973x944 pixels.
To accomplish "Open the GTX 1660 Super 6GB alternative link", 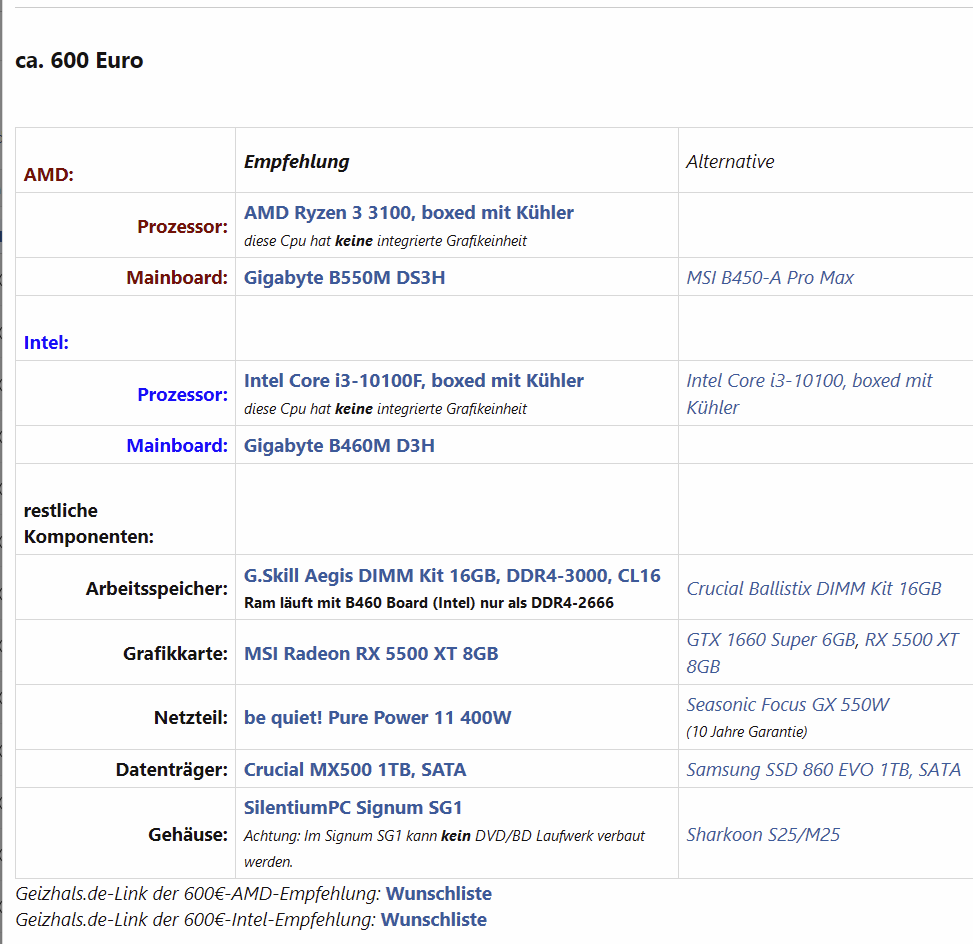I will point(771,640).
